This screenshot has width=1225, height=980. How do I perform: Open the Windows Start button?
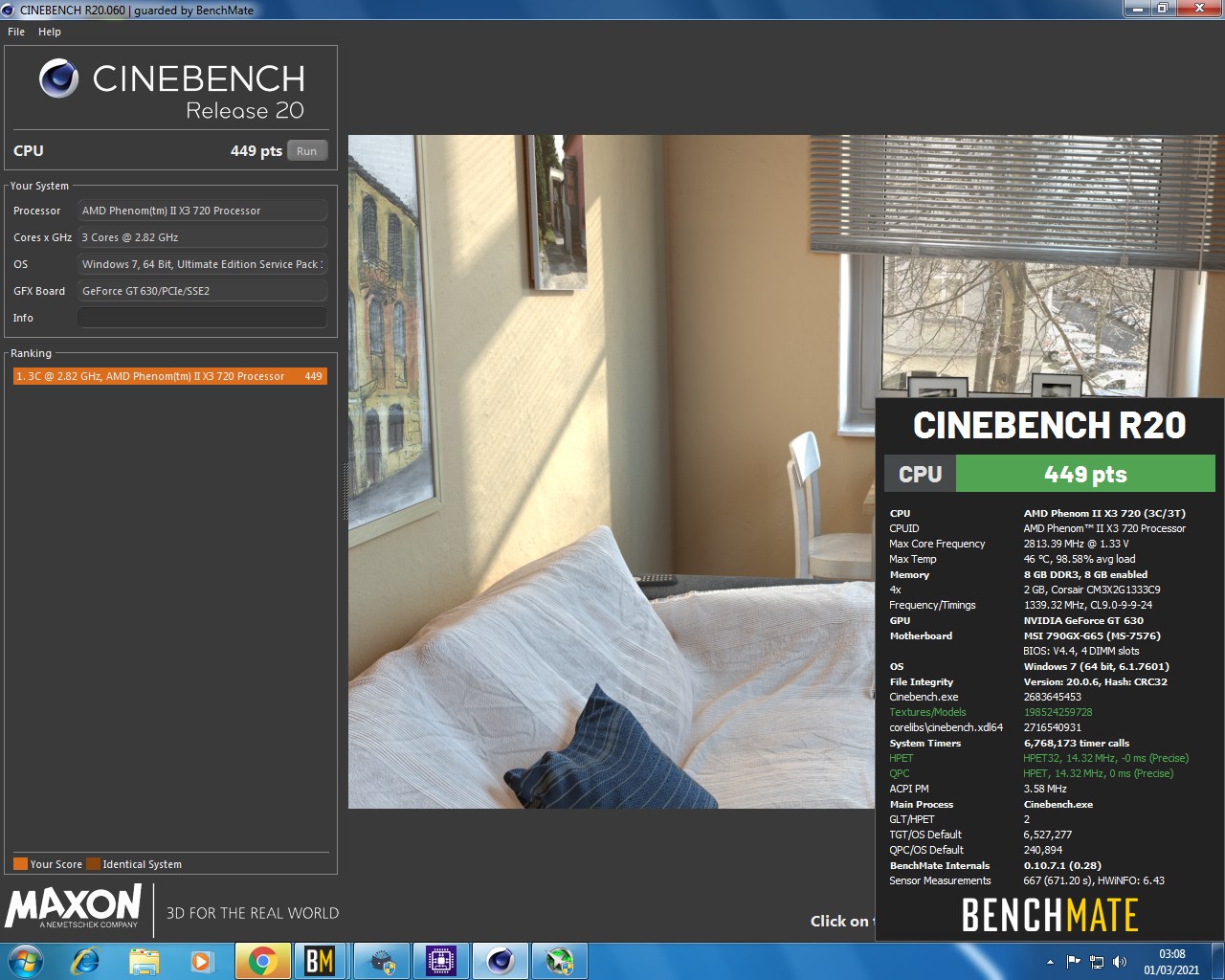(25, 961)
